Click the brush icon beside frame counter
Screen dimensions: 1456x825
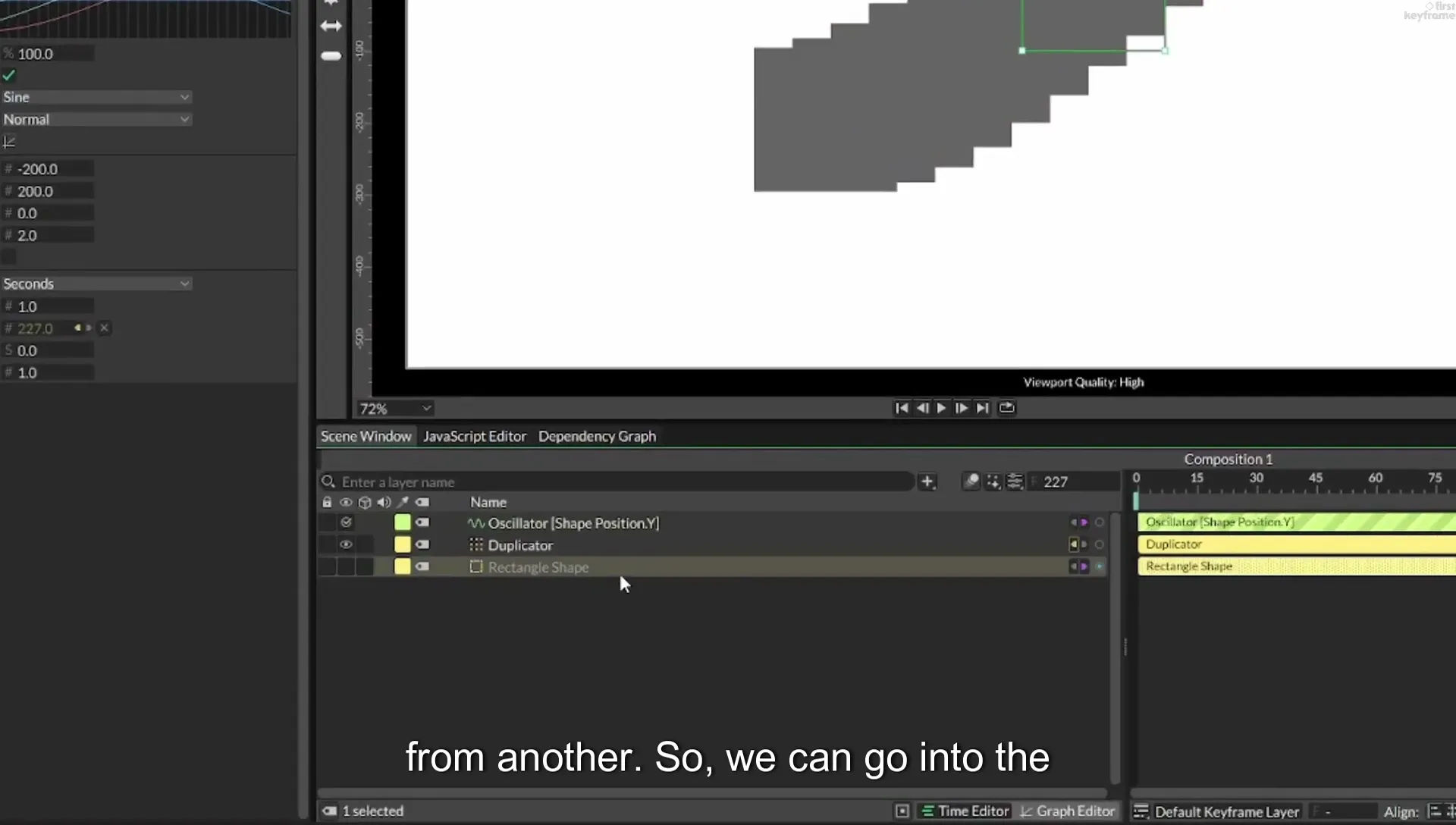pyautogui.click(x=971, y=482)
